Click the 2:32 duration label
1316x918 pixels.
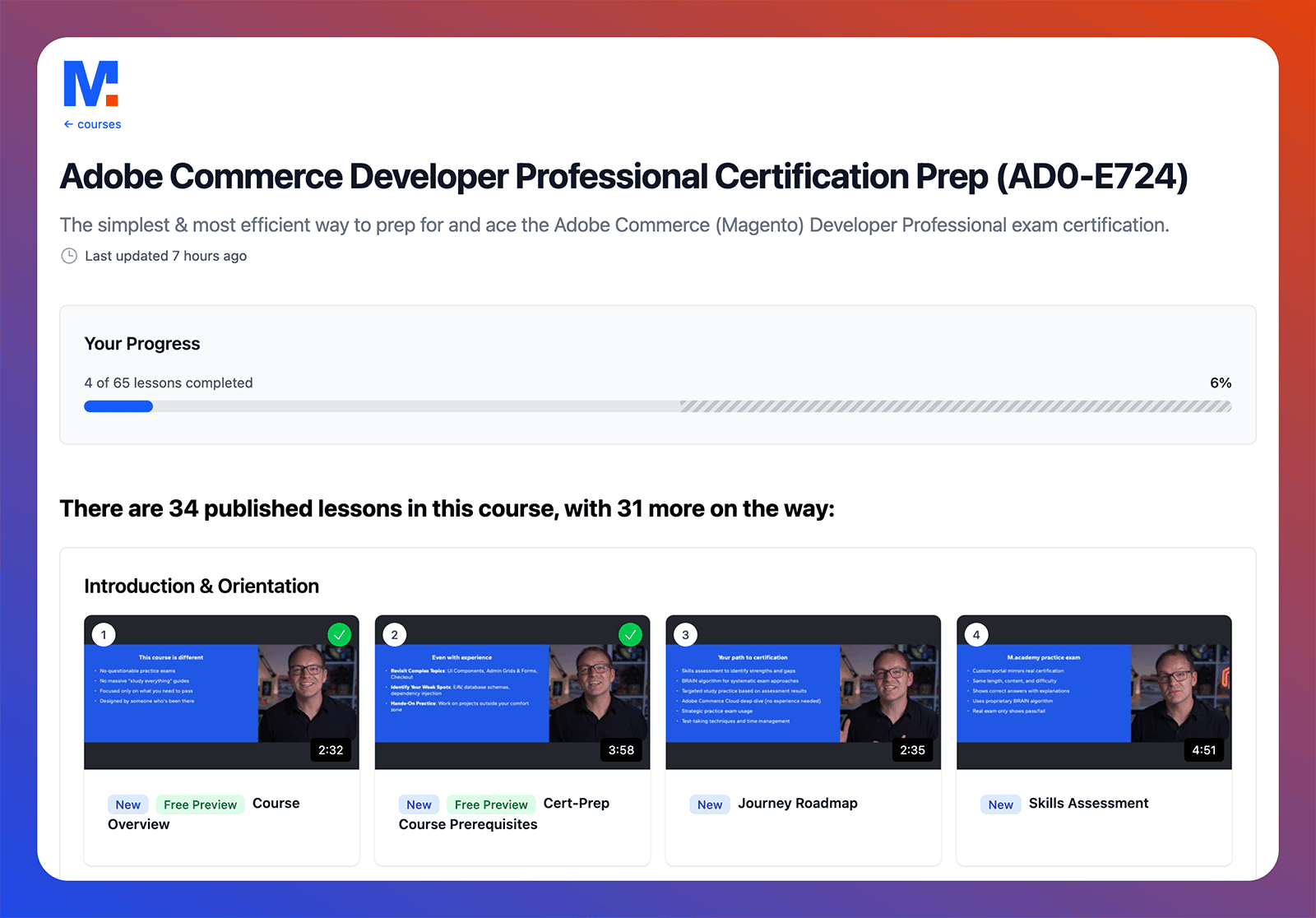[331, 750]
